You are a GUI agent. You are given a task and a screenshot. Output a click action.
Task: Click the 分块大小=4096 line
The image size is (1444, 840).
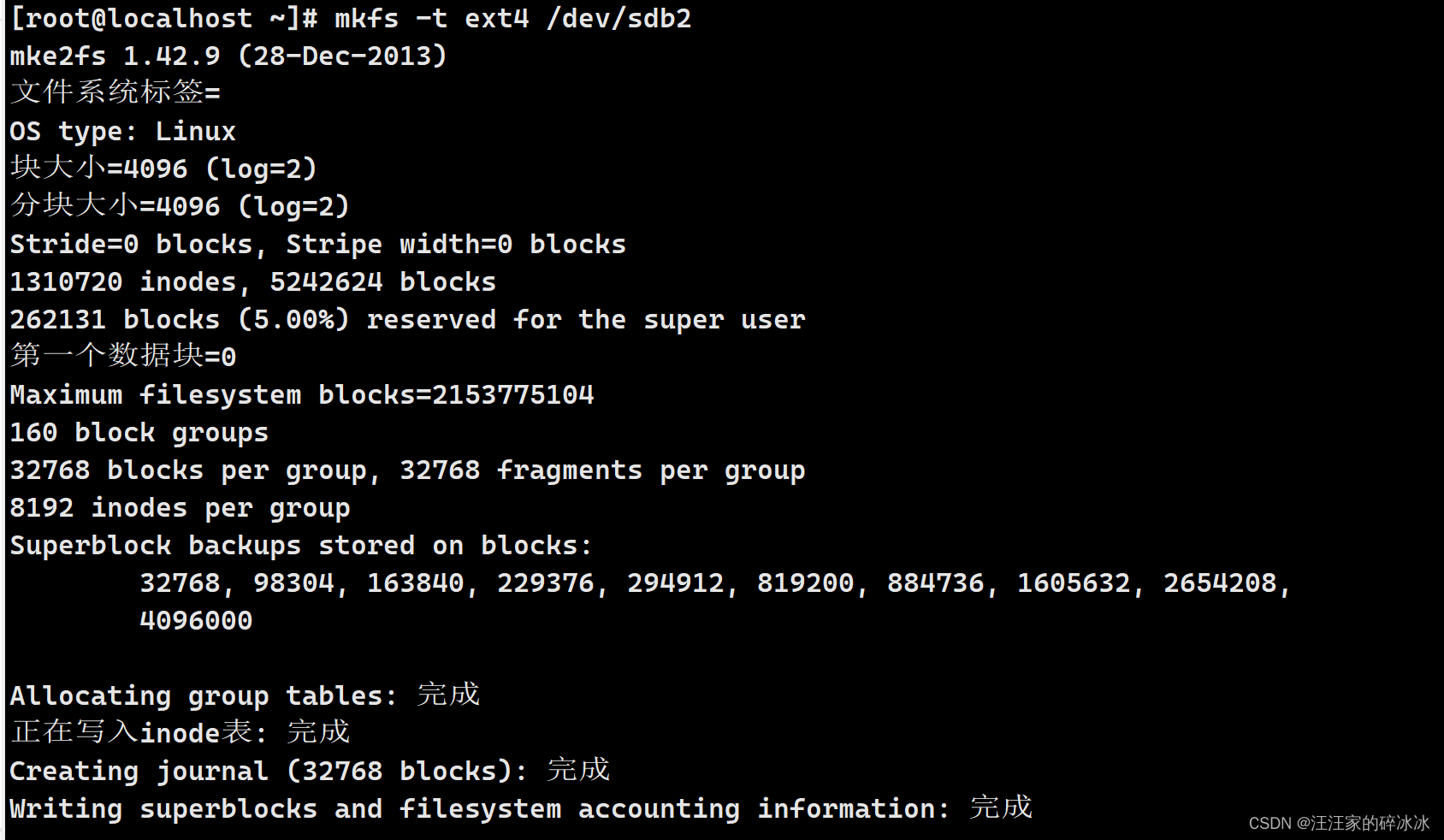pos(180,206)
